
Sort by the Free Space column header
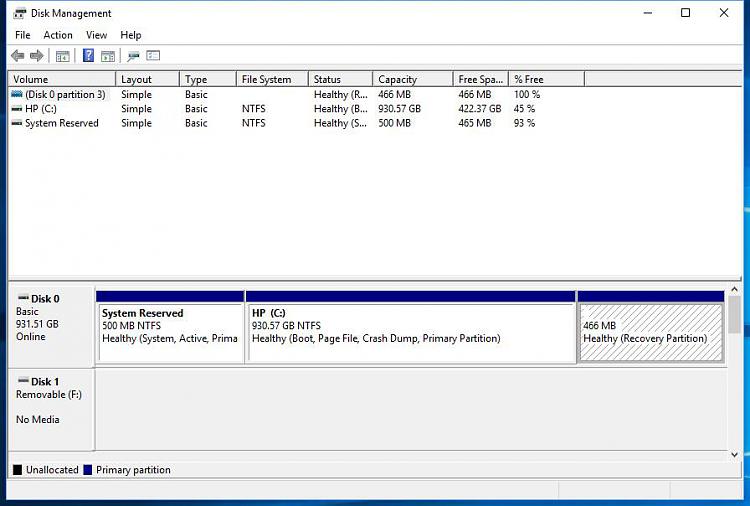point(481,79)
